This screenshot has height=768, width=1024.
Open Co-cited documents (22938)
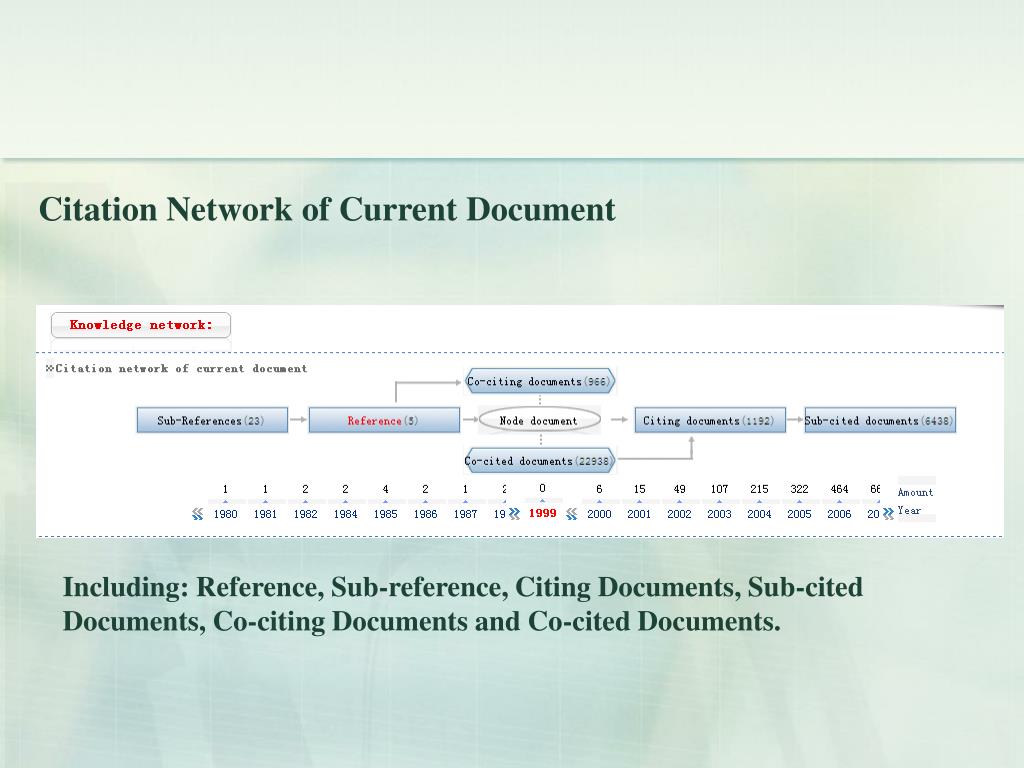click(x=539, y=461)
